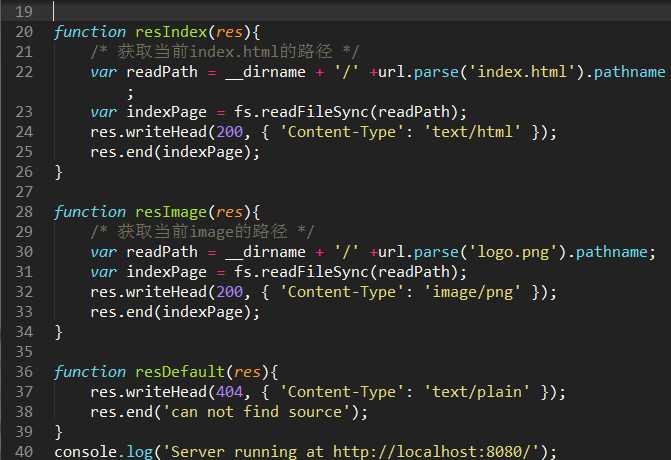Place cursor on function name resDefault
This screenshot has width=671, height=460.
pyautogui.click(x=180, y=372)
